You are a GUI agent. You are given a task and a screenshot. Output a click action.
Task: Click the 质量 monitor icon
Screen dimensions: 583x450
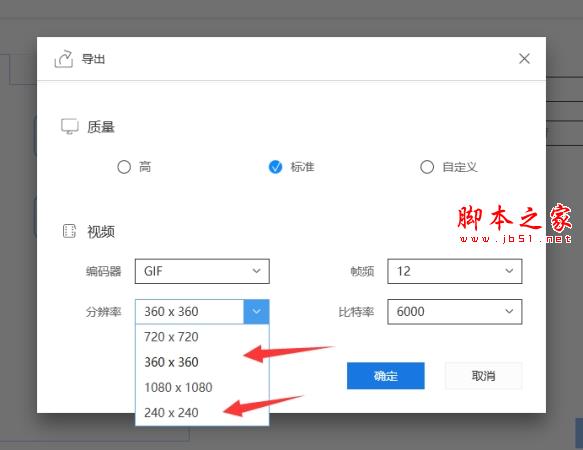coord(70,126)
